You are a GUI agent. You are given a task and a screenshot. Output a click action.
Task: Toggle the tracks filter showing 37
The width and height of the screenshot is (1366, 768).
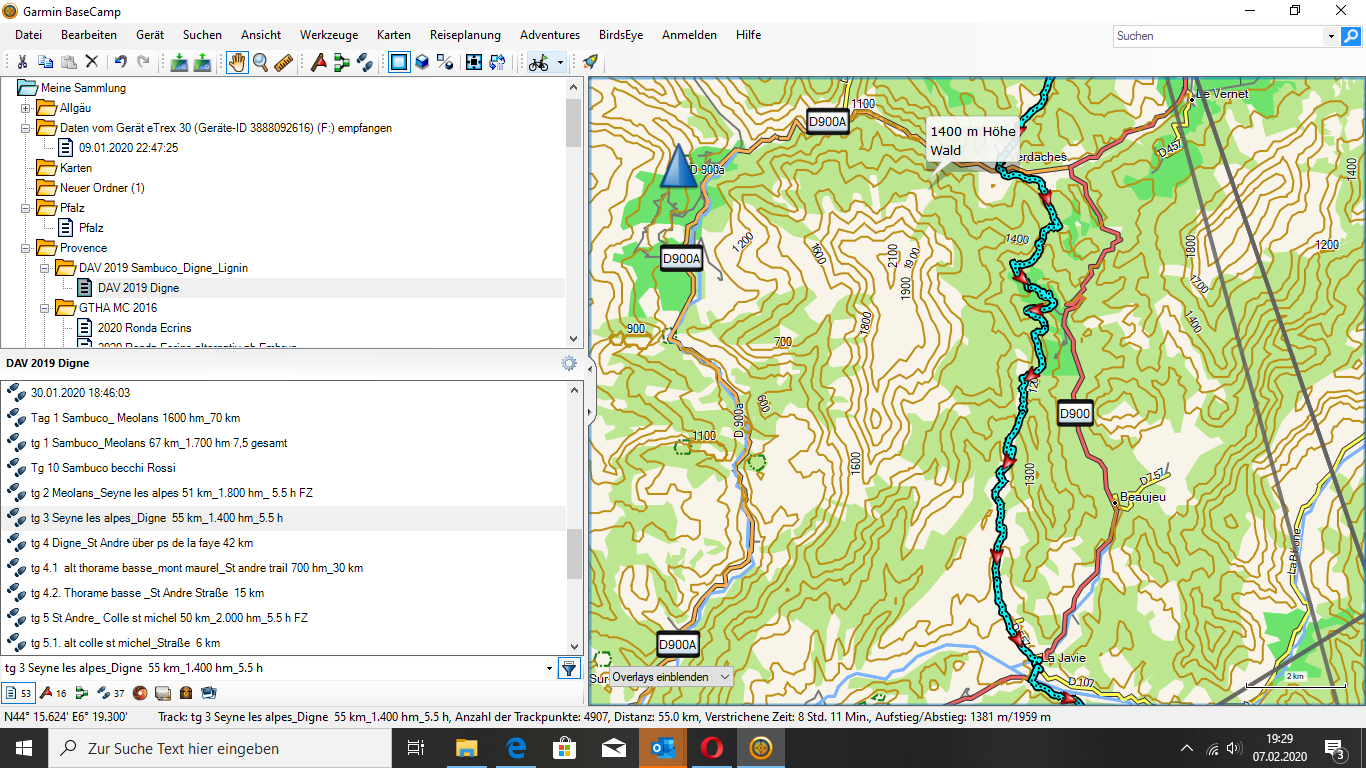point(111,692)
